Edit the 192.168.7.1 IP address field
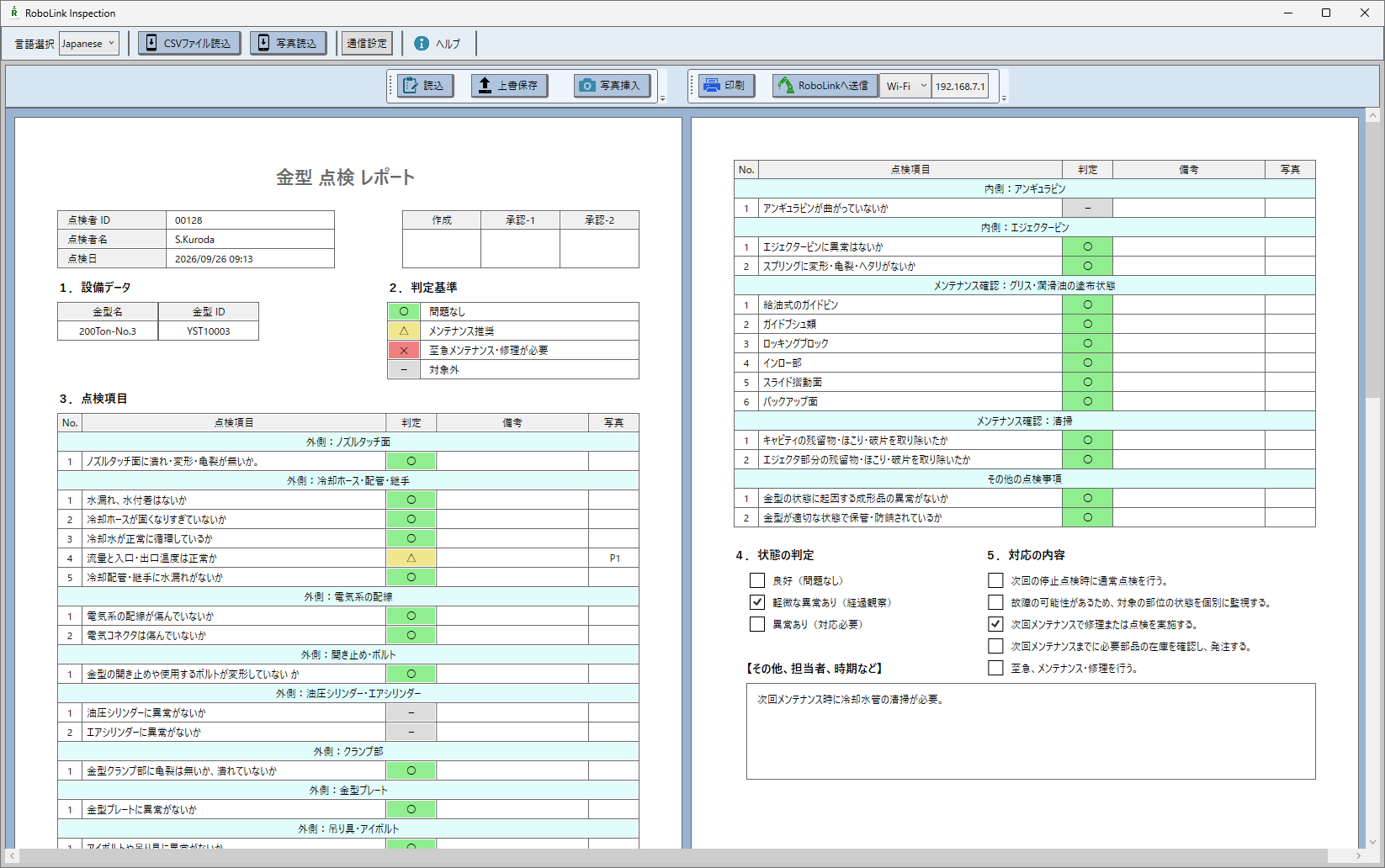The height and width of the screenshot is (868, 1385). [960, 86]
